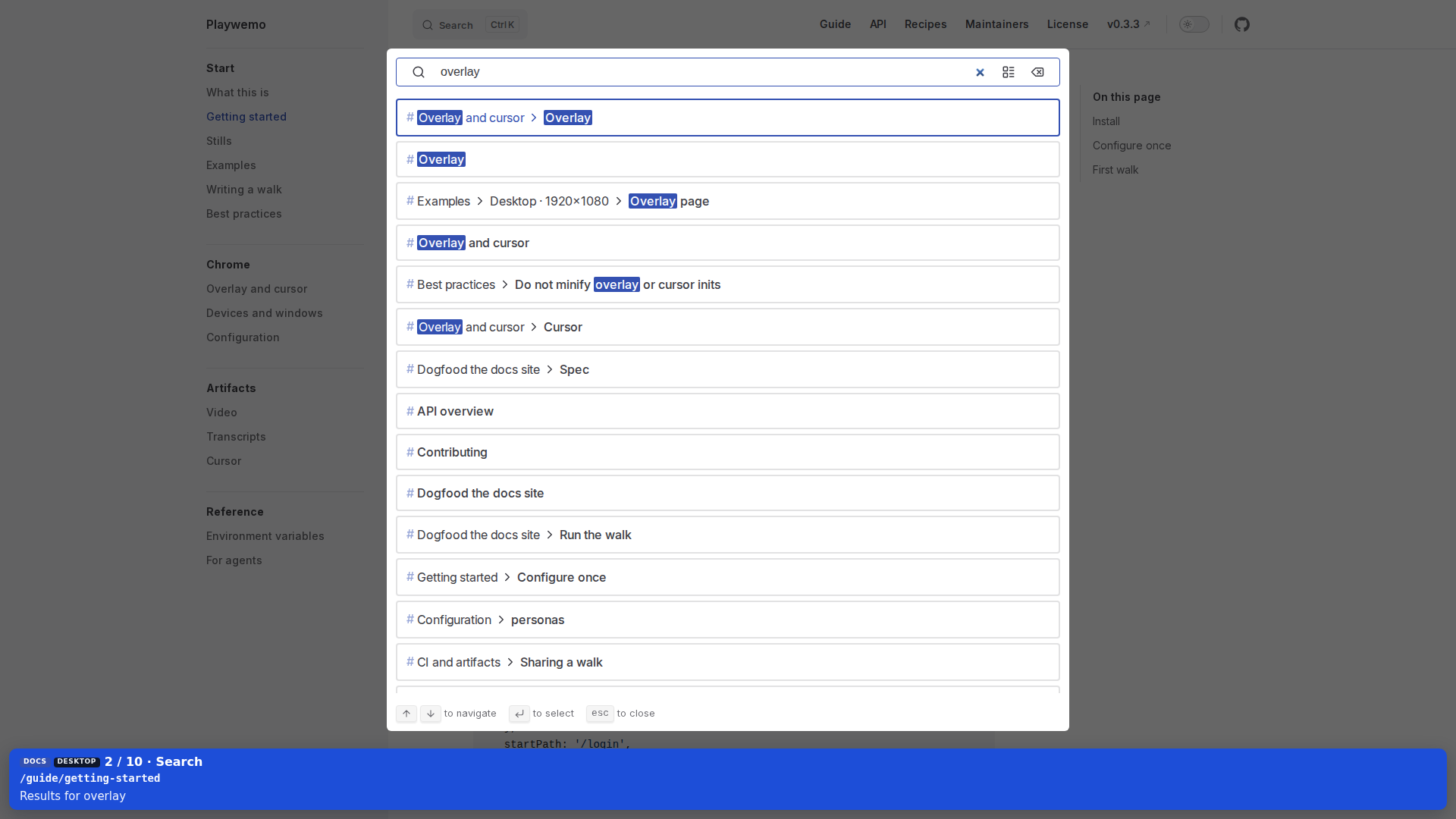Click /guide/getting-started path in banner

(90, 778)
